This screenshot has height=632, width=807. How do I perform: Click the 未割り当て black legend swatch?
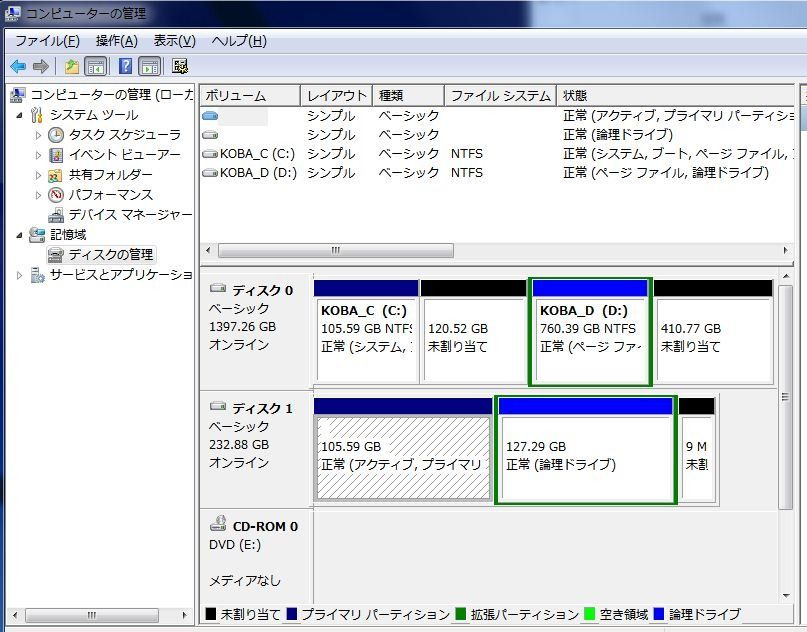click(210, 614)
